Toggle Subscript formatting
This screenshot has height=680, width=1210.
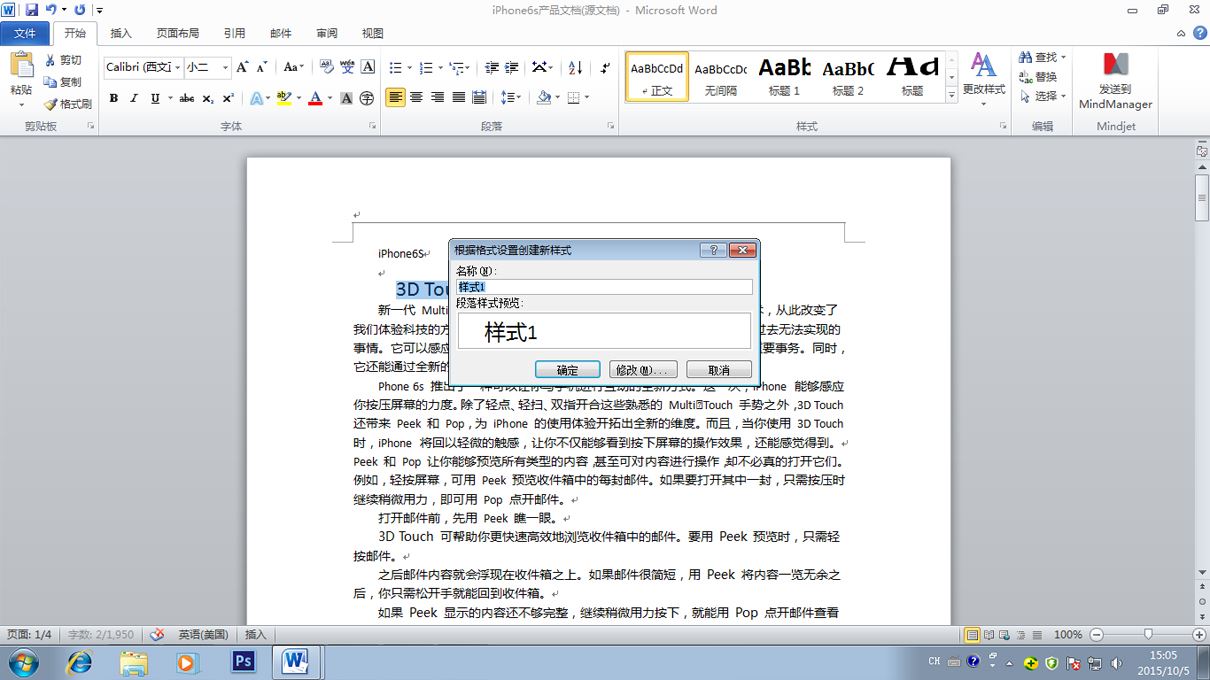pos(207,98)
